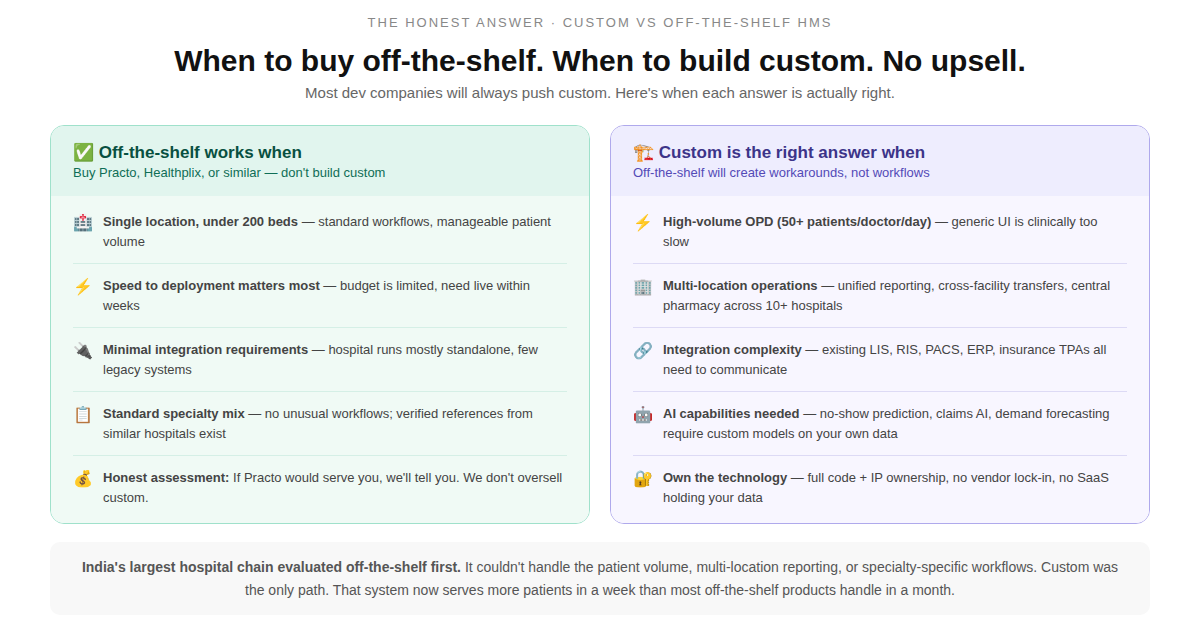Select the "Custom is the right answer when" heading

click(791, 152)
